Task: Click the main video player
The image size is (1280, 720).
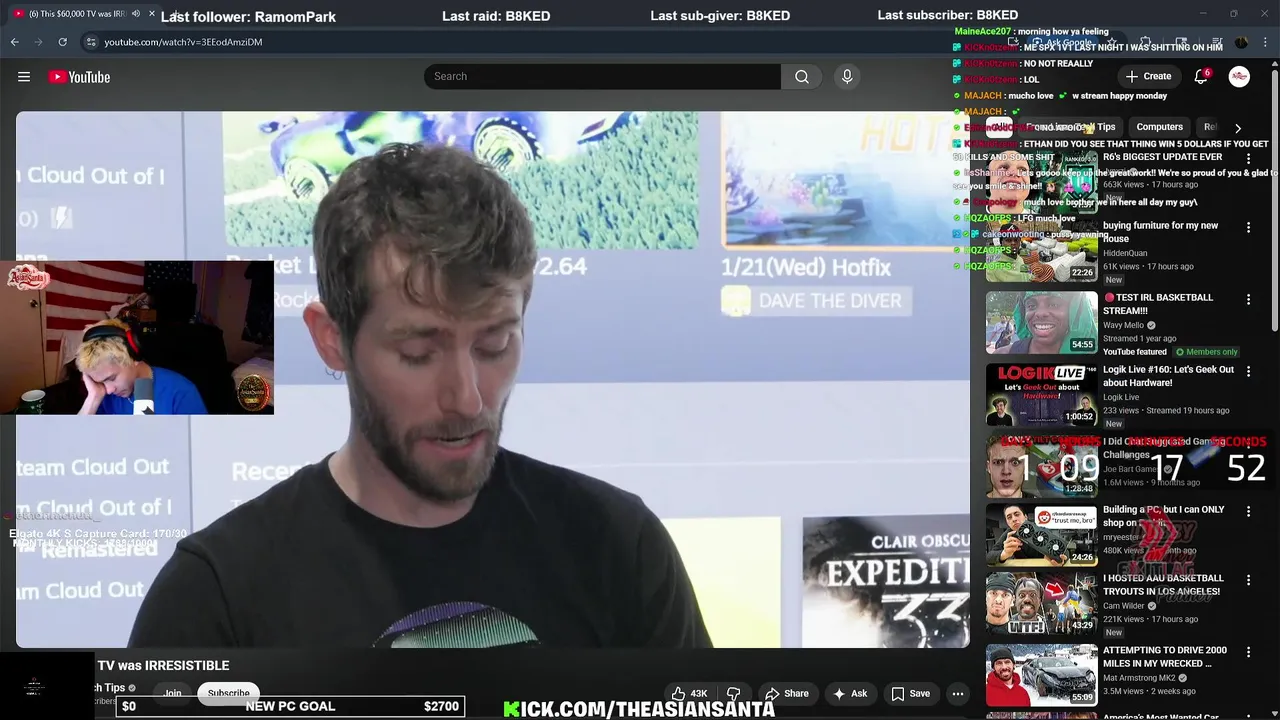Action: click(x=492, y=380)
